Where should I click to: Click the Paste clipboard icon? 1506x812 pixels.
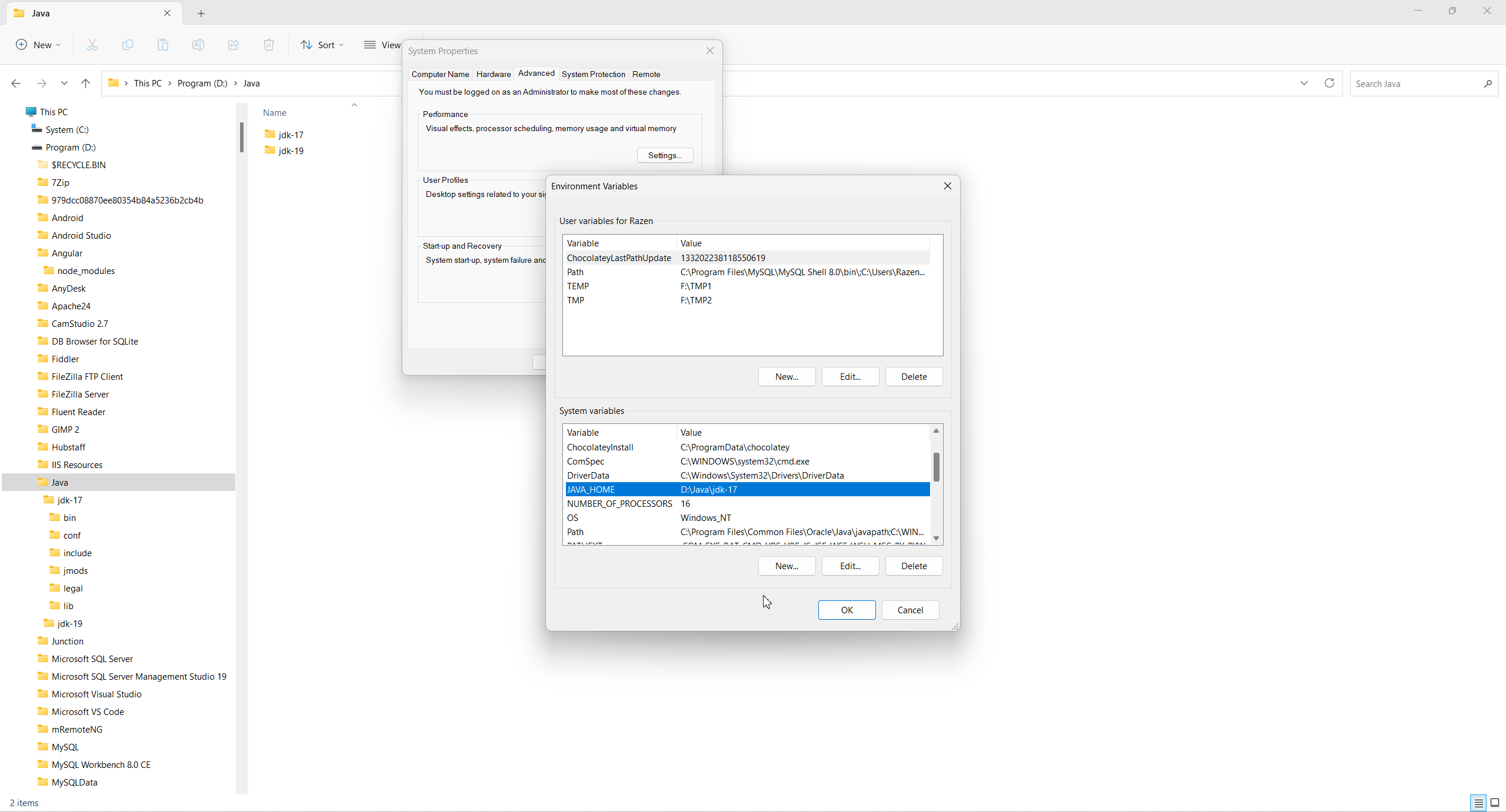(163, 45)
